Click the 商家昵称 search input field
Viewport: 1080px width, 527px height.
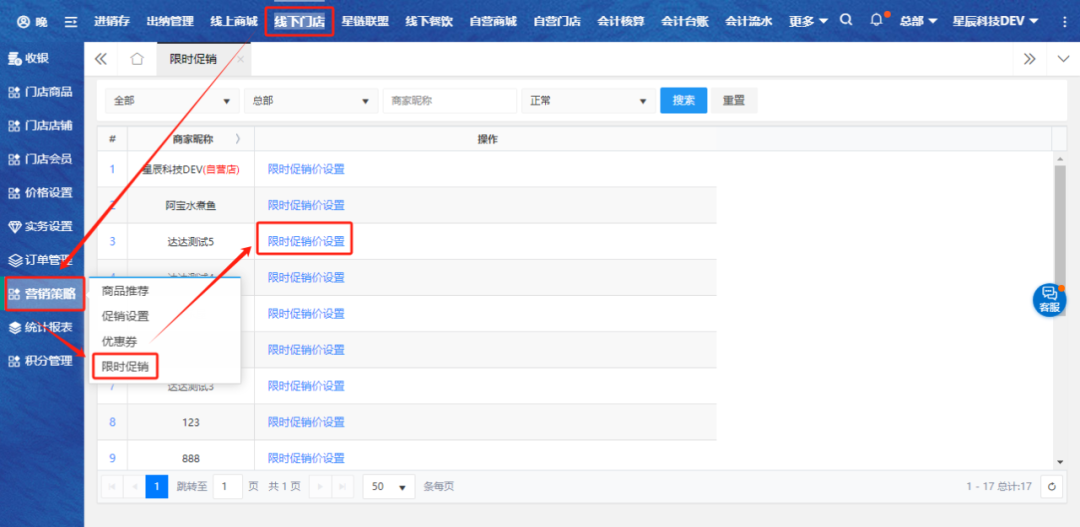coord(448,101)
